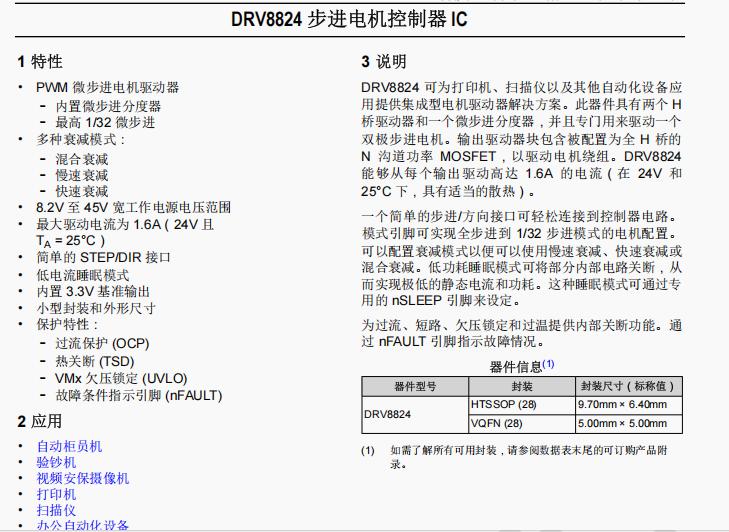This screenshot has height=532, width=729.
Task: Open the 自动柜员机 application link
Action: click(x=69, y=446)
